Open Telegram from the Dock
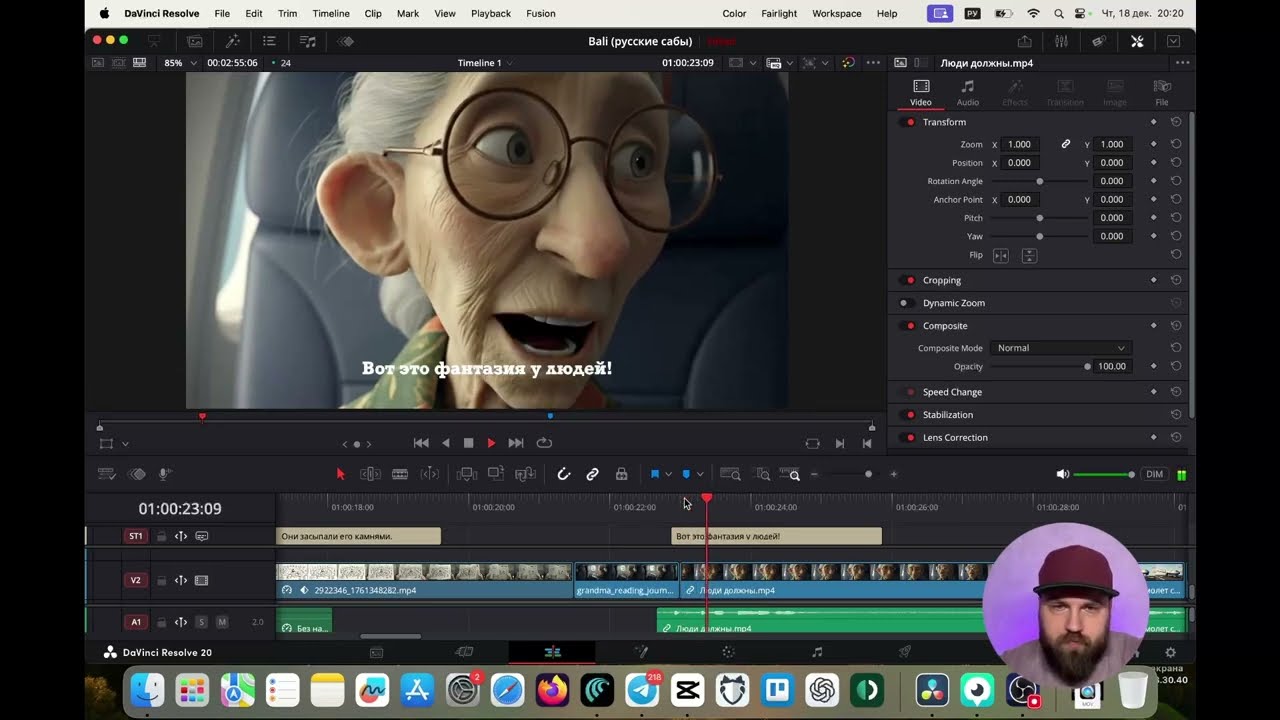Screen dimensions: 1280x720 point(642,690)
